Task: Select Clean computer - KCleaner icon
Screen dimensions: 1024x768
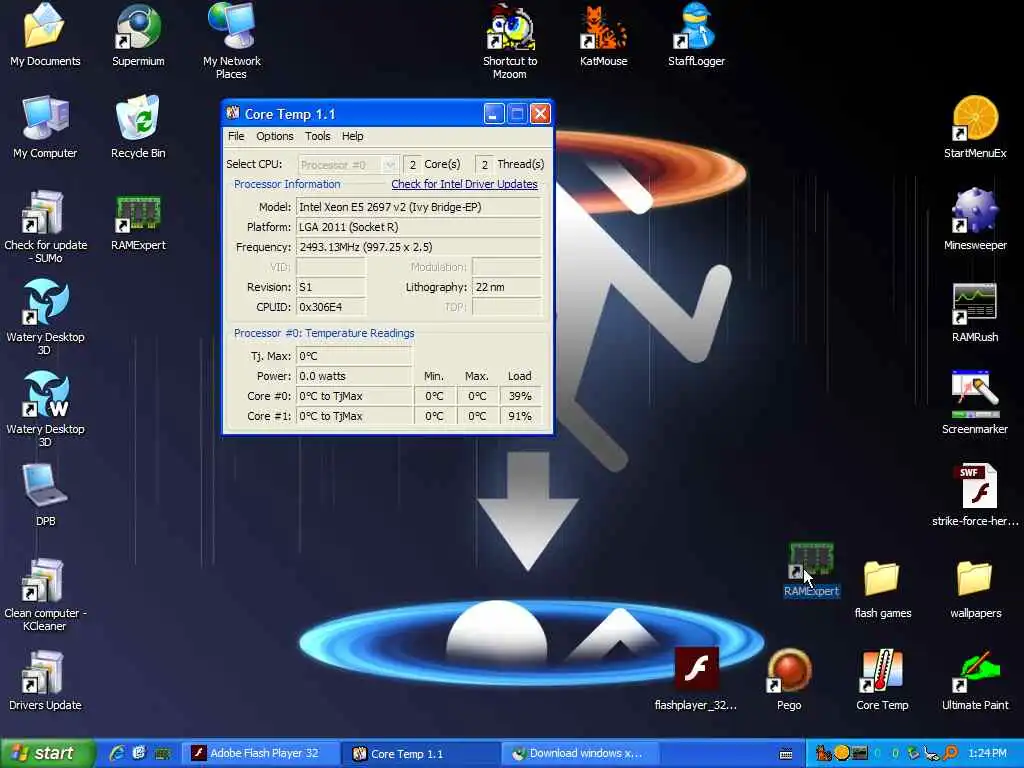Action: point(45,594)
